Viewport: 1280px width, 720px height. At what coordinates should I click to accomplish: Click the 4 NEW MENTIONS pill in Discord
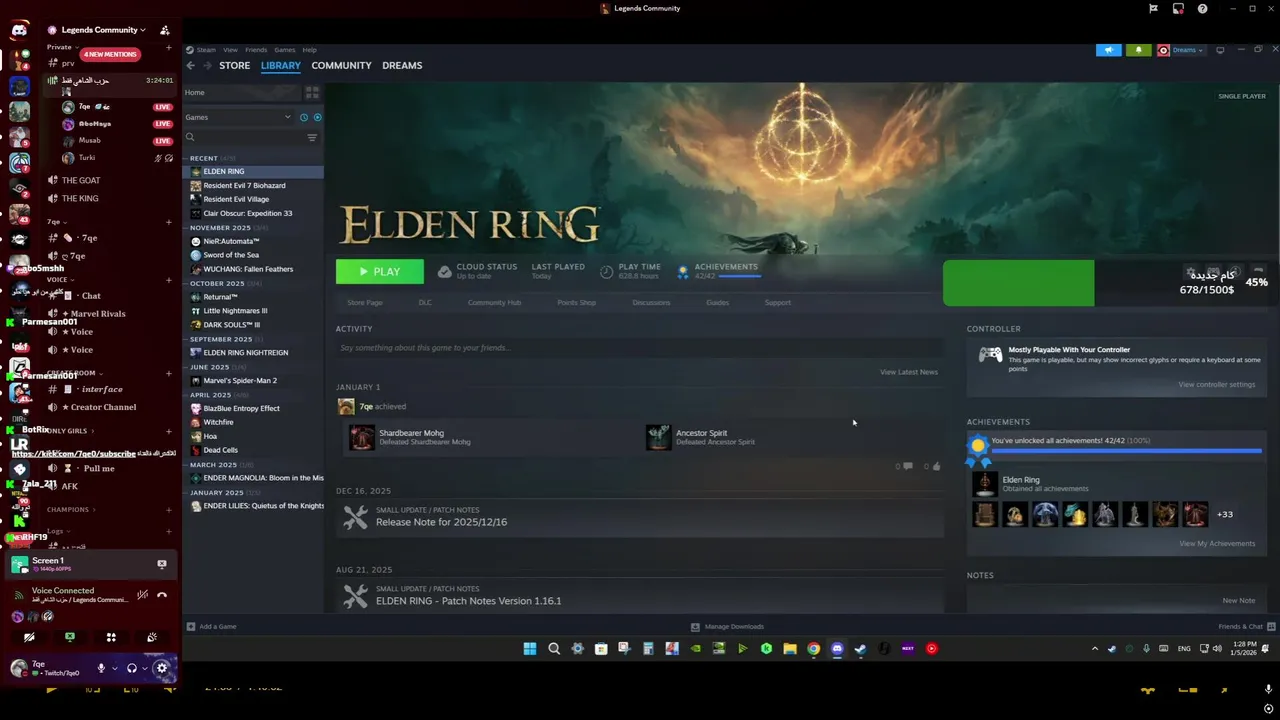(110, 54)
